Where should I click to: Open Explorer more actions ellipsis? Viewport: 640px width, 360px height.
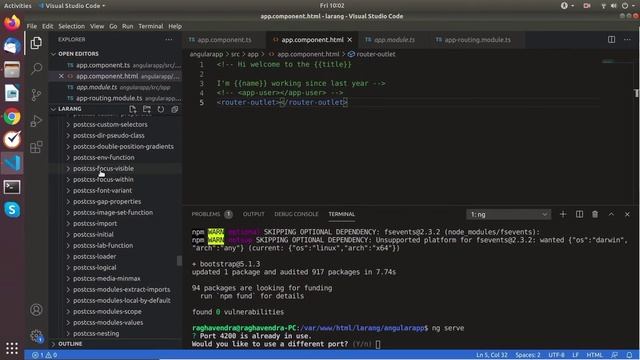(x=169, y=40)
